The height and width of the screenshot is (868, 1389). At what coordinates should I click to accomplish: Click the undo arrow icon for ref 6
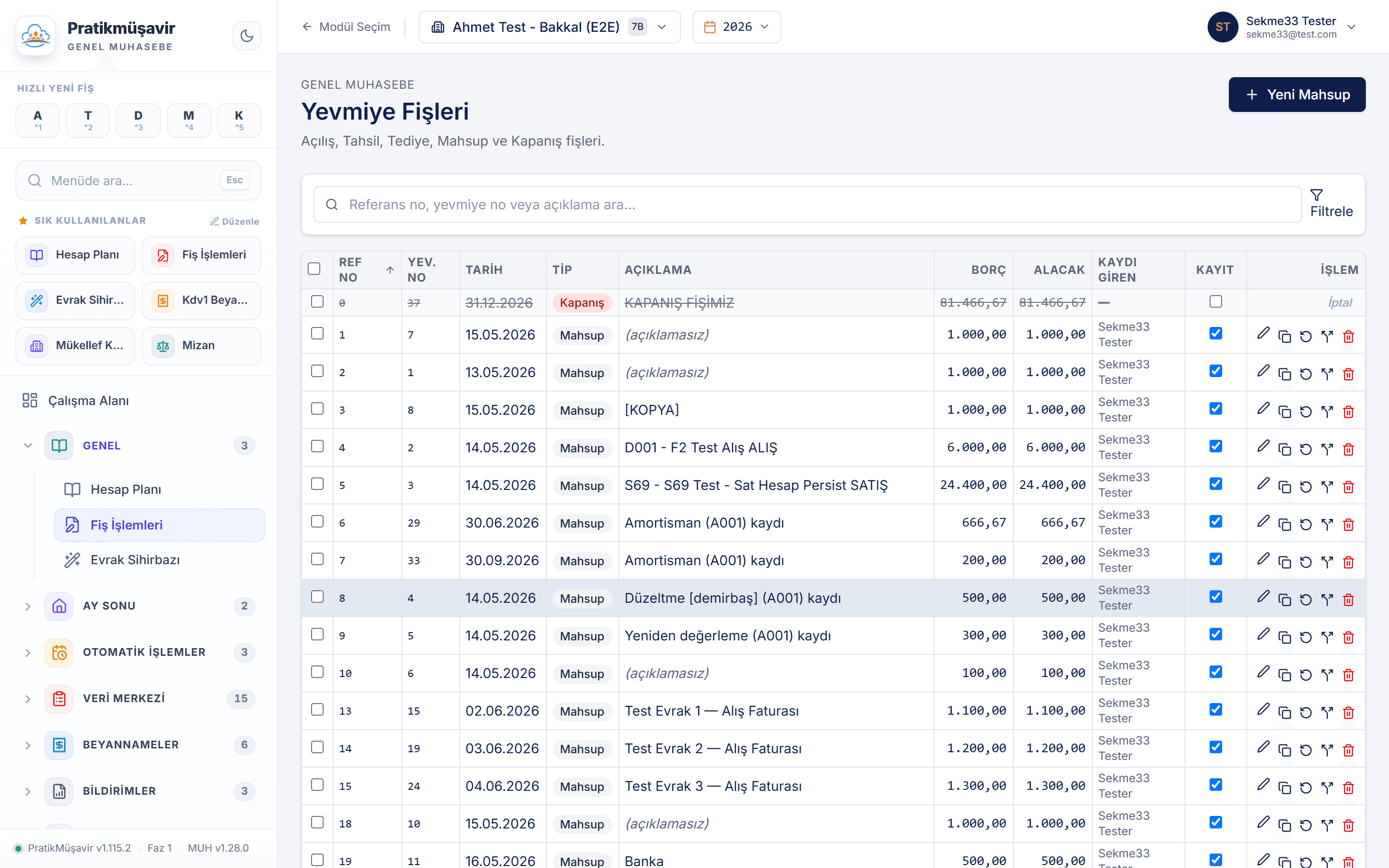(x=1306, y=525)
